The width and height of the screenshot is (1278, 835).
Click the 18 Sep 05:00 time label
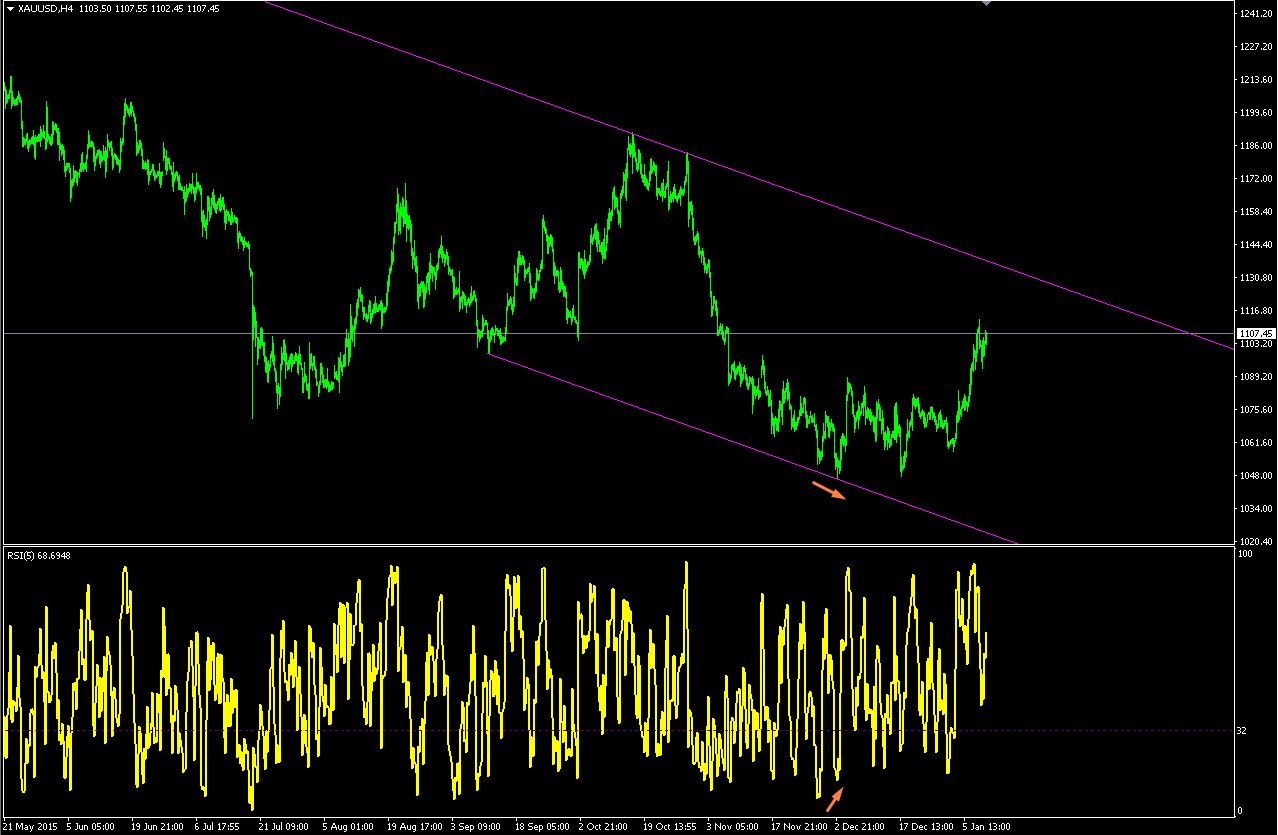[x=541, y=827]
